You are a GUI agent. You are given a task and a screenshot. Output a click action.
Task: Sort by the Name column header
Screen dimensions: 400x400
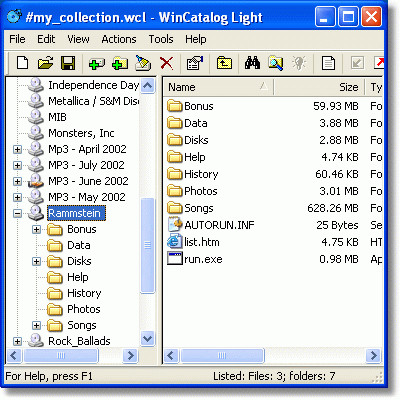(x=219, y=87)
